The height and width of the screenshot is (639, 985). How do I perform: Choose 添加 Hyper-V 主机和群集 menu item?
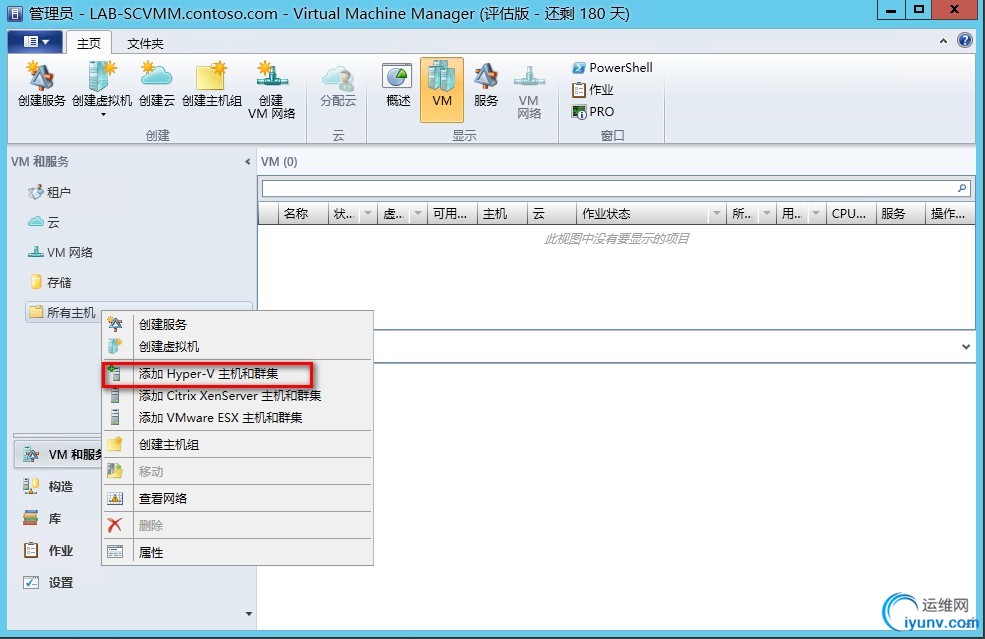point(237,373)
